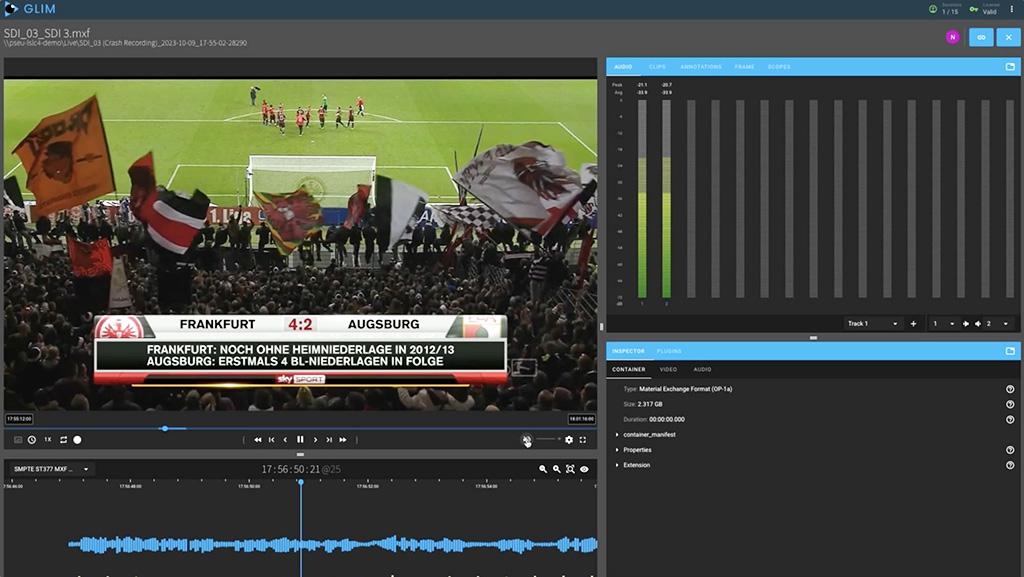Click the white record circle button
1024x577 pixels.
coord(77,440)
